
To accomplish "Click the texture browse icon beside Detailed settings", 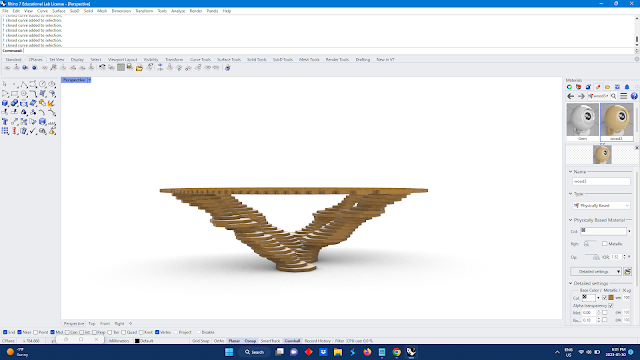I will (x=628, y=271).
